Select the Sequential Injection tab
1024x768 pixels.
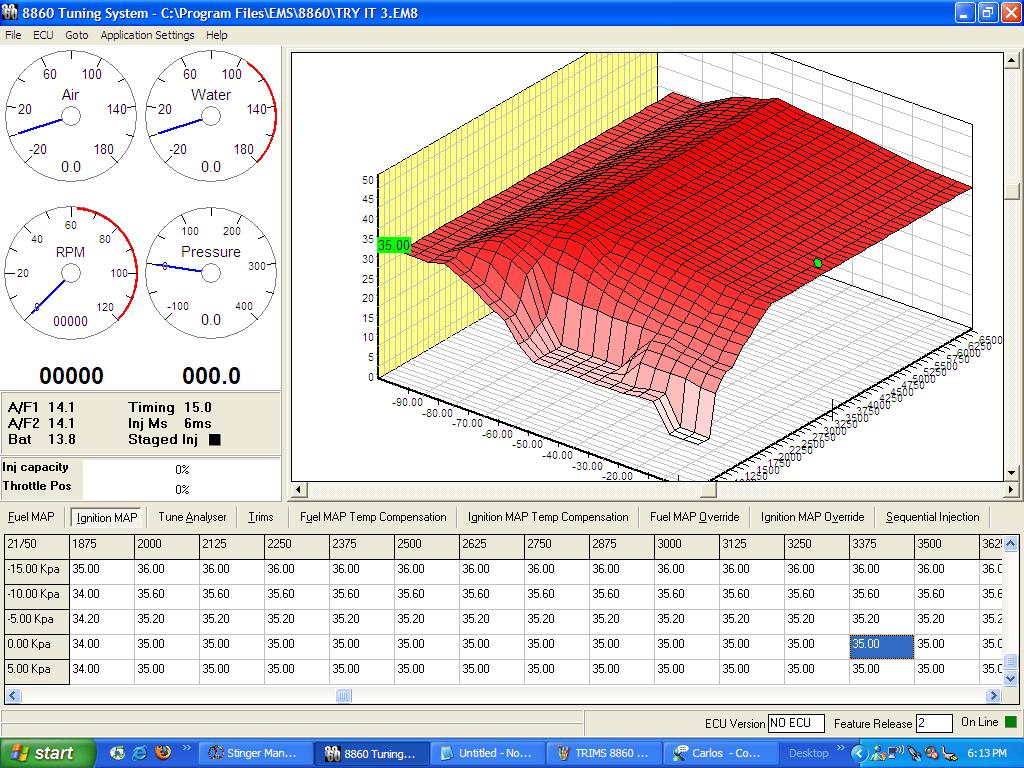932,517
